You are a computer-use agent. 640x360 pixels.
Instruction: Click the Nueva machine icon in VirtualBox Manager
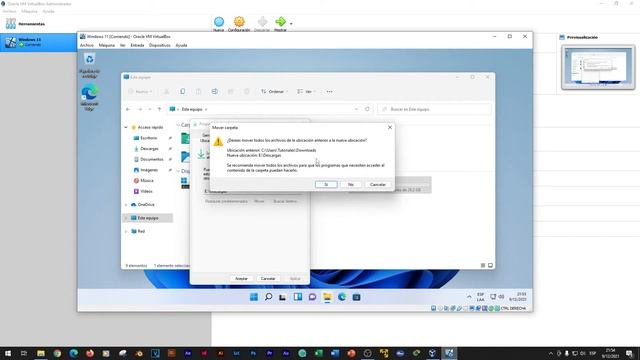point(219,23)
